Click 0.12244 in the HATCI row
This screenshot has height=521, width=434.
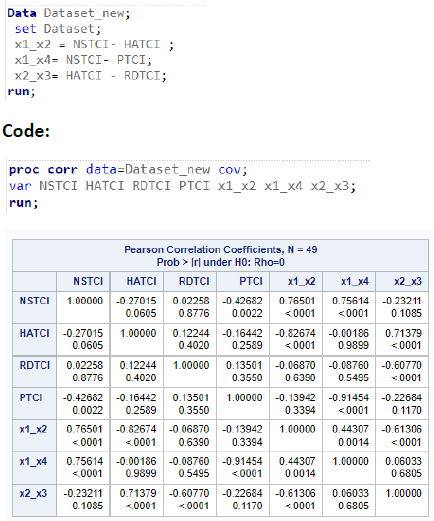tap(191, 333)
